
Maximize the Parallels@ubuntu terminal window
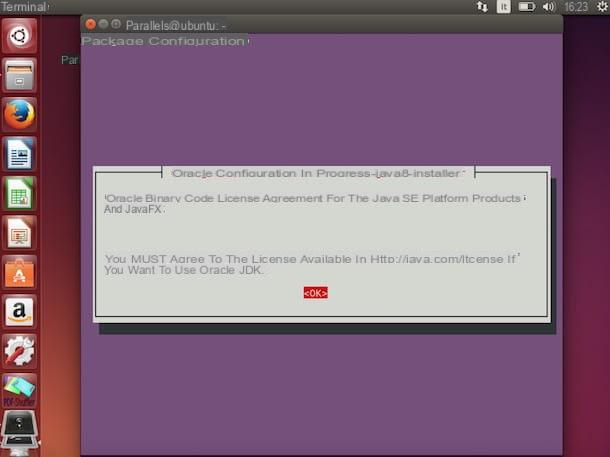(116, 25)
